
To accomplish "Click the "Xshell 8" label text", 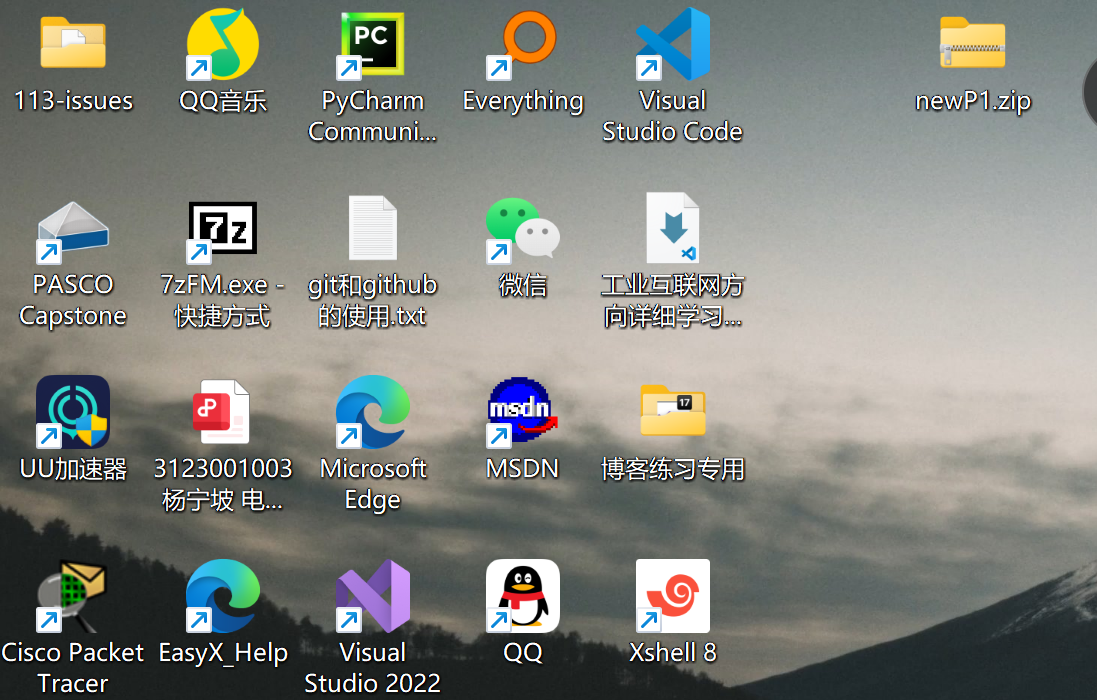I will coord(672,652).
